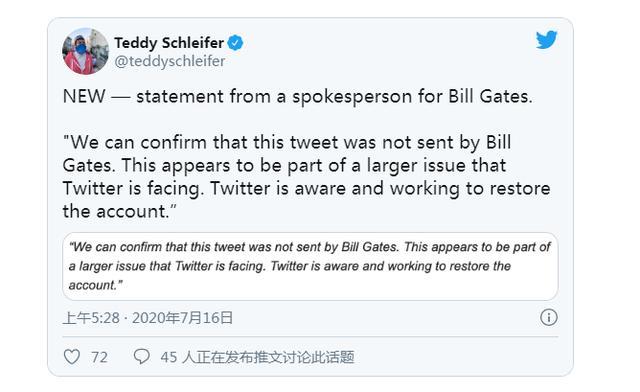Click "We can confirm" tweet text line

pyautogui.click(x=287, y=143)
